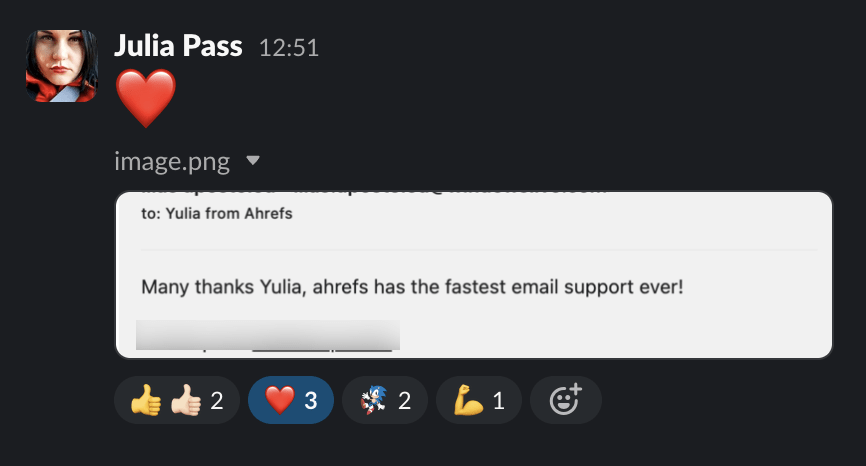Image resolution: width=866 pixels, height=466 pixels.
Task: Click the small heart emoji in the reaction pill
Action: click(278, 401)
